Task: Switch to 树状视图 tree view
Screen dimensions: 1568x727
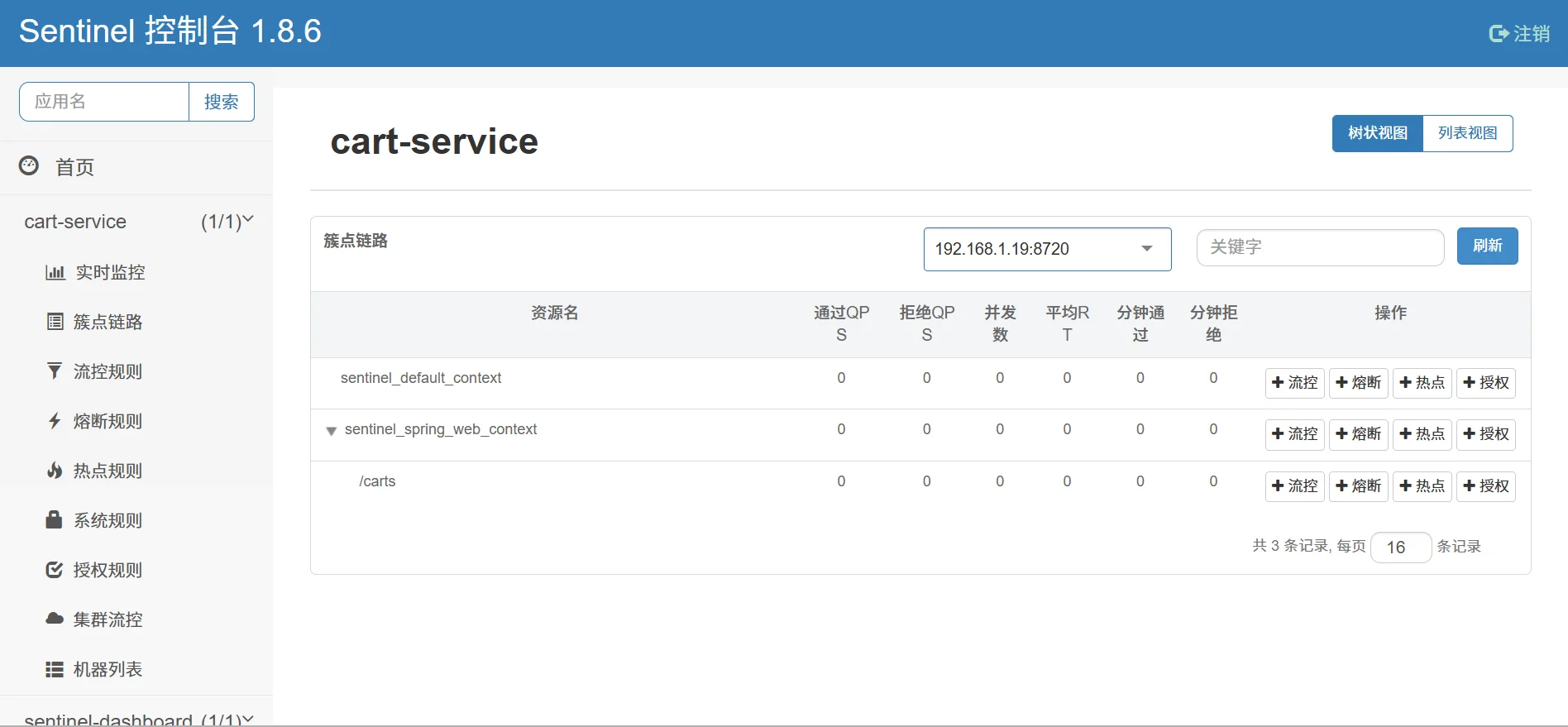Action: (x=1377, y=133)
